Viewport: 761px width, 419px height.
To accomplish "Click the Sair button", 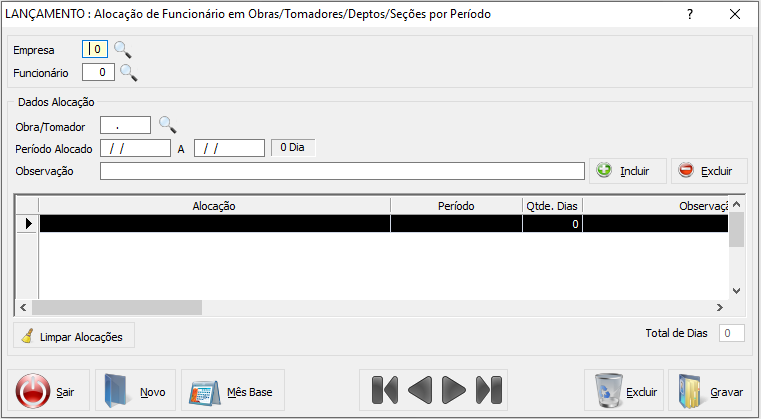I will (x=49, y=390).
